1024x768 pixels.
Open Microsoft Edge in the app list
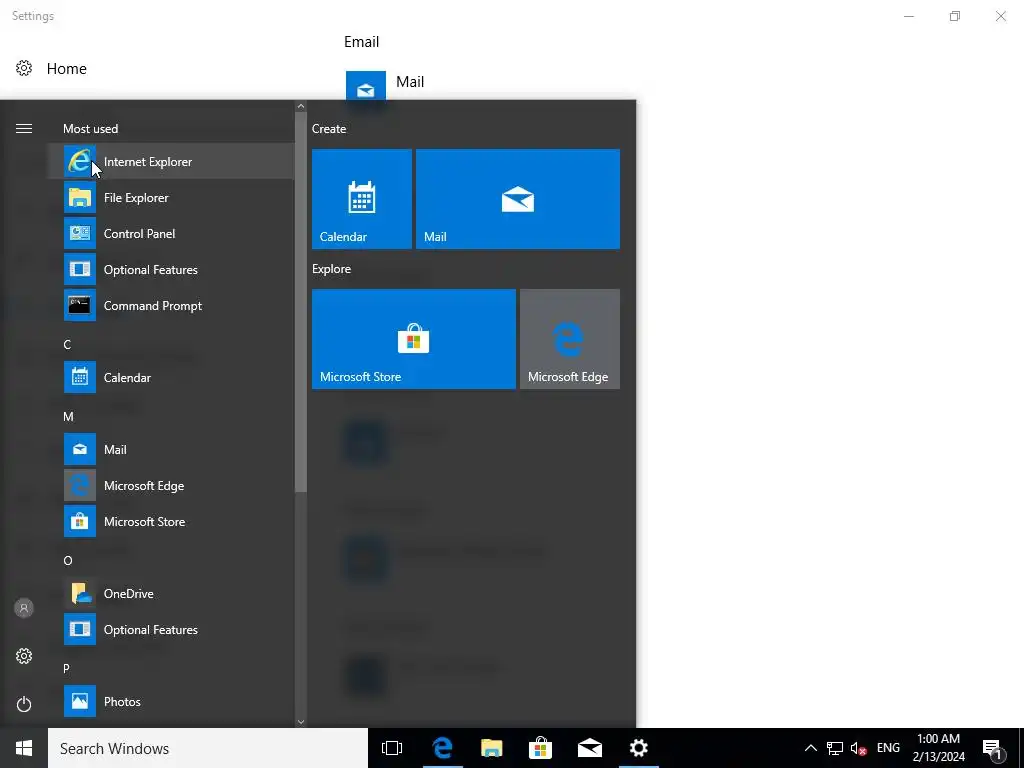[x=171, y=485]
